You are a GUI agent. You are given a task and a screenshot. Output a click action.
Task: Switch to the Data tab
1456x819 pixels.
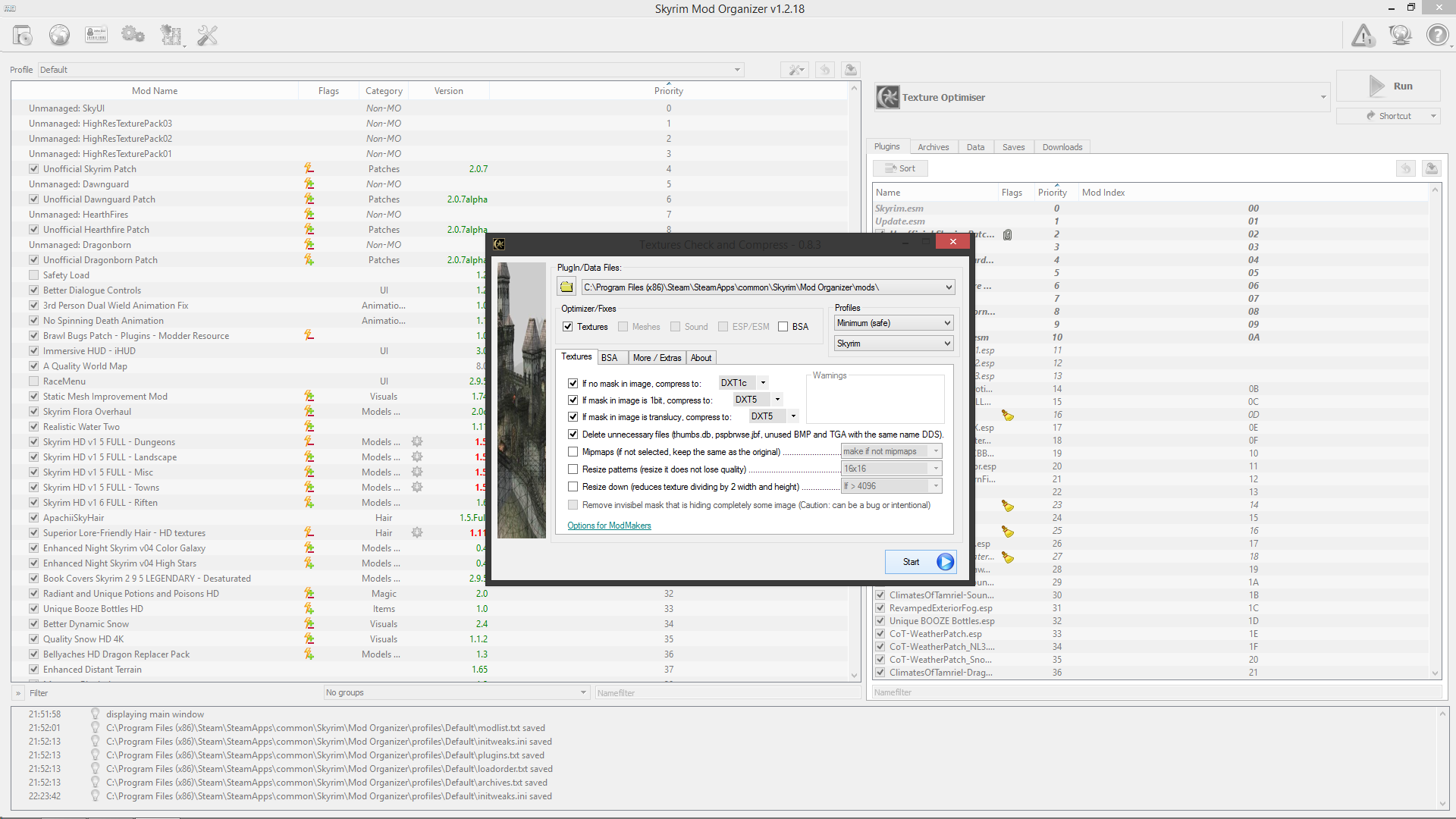coord(975,147)
